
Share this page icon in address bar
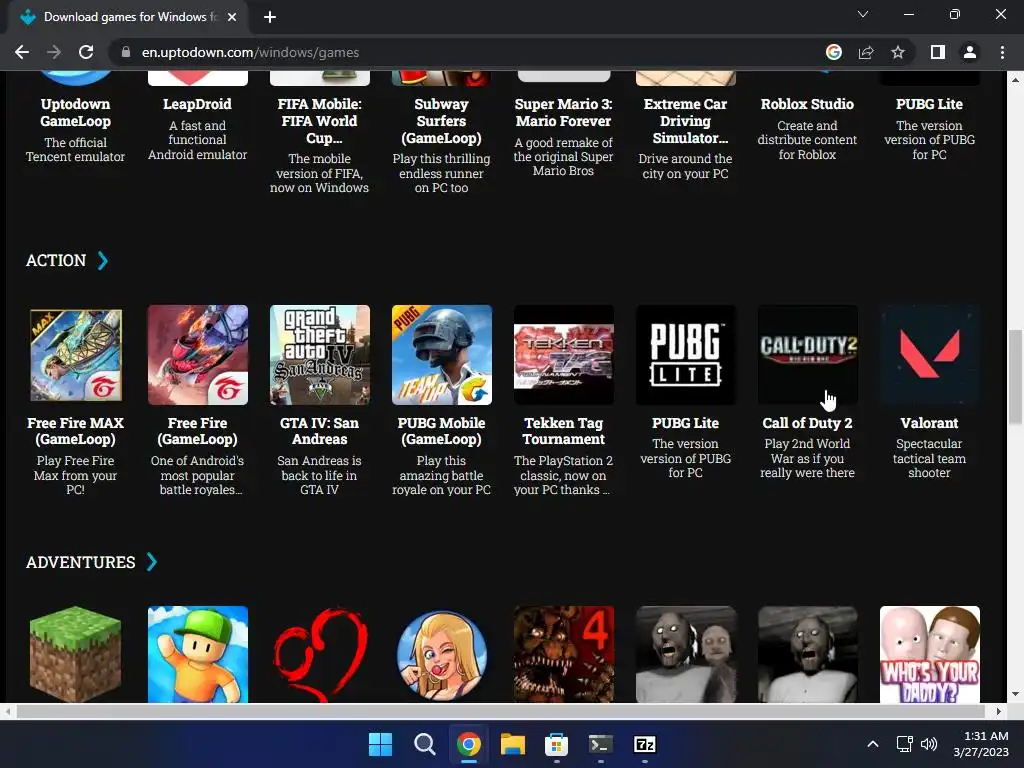pos(866,52)
